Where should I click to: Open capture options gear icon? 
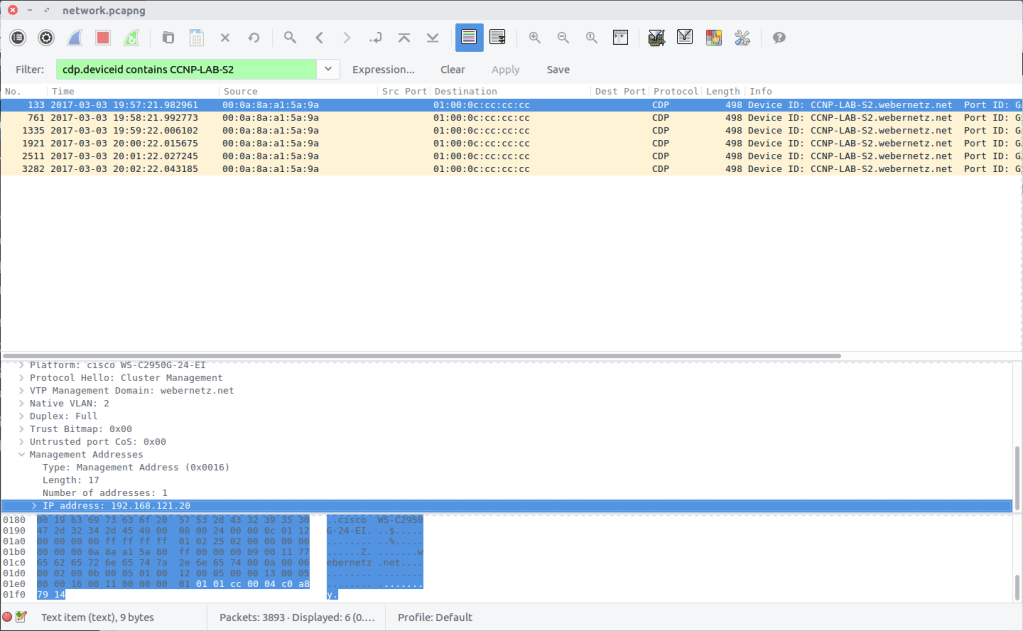tap(46, 38)
